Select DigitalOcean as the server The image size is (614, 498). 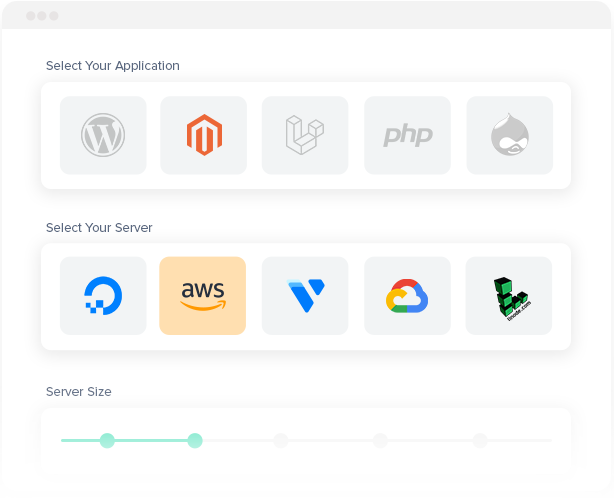click(103, 296)
